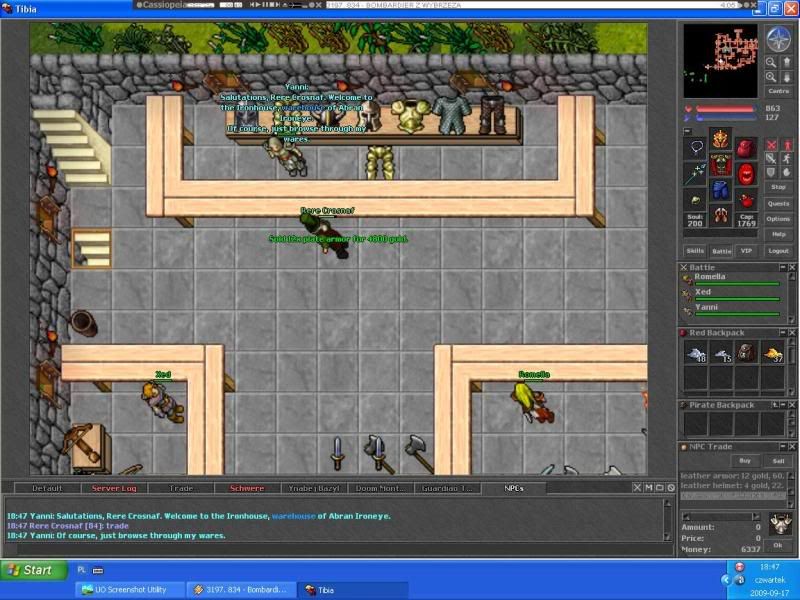Enable defensive fight mode
Viewport: 800px width, 600px height.
[x=771, y=172]
